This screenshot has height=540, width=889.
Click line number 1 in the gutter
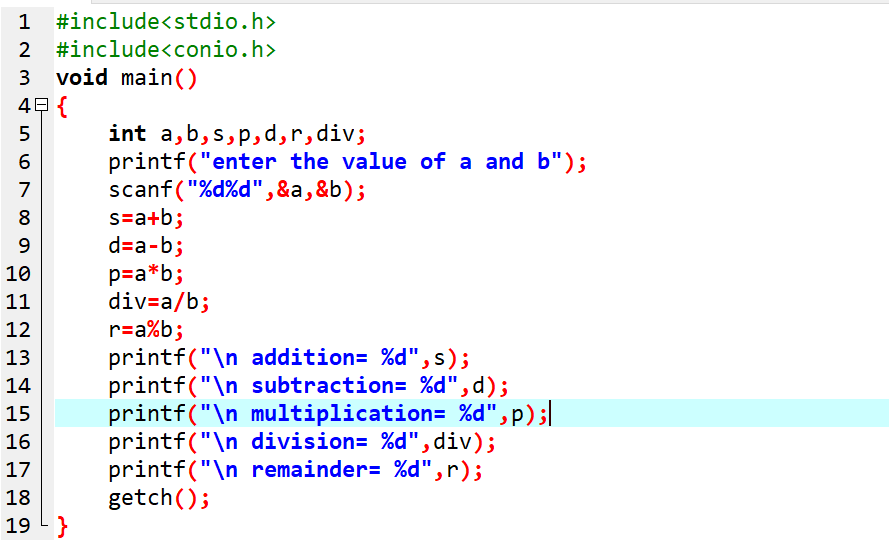coord(24,22)
